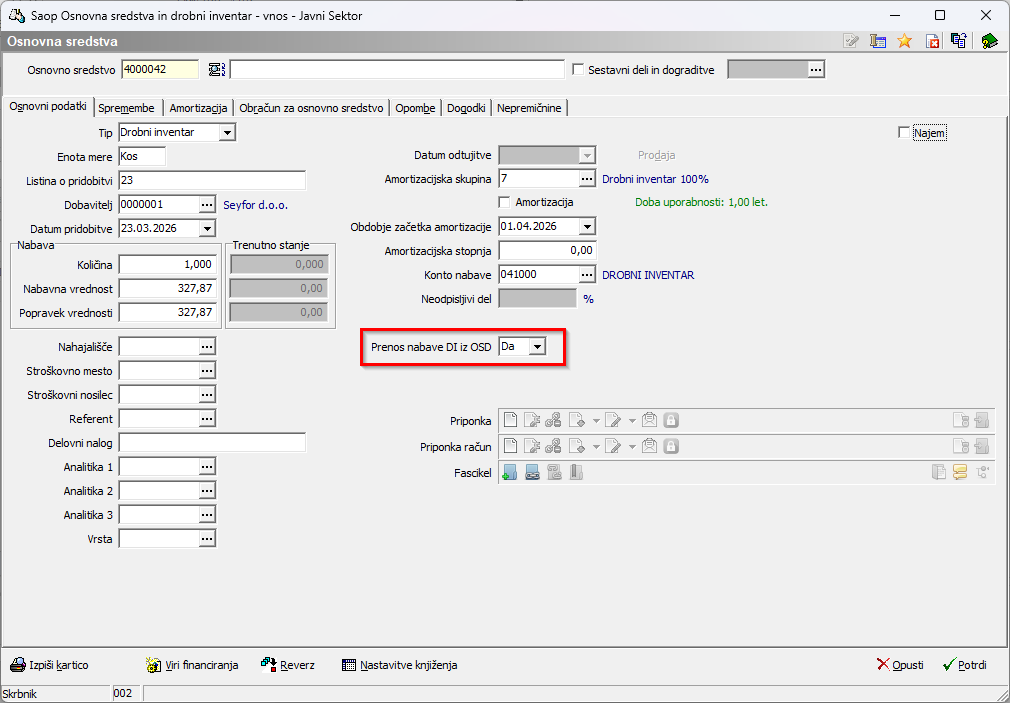Click the Amortizacijska stopnja field
This screenshot has width=1010, height=703.
pos(548,251)
